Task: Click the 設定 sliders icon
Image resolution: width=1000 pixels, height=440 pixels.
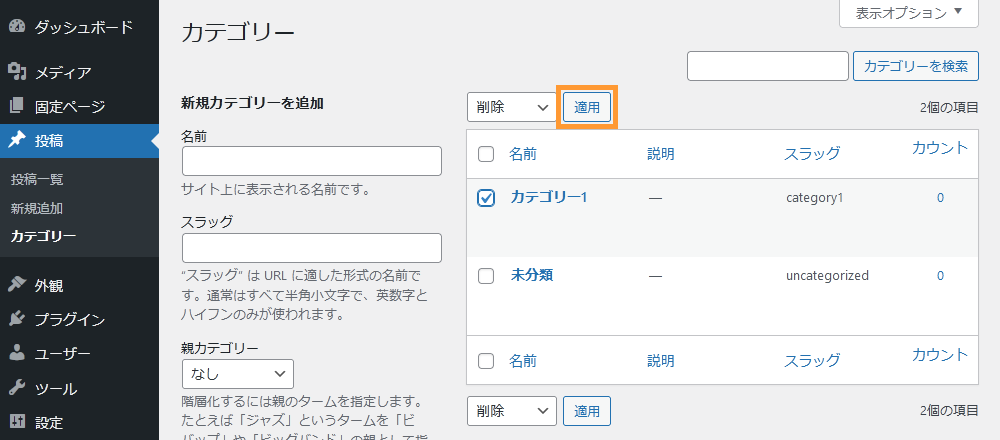Action: coord(17,422)
